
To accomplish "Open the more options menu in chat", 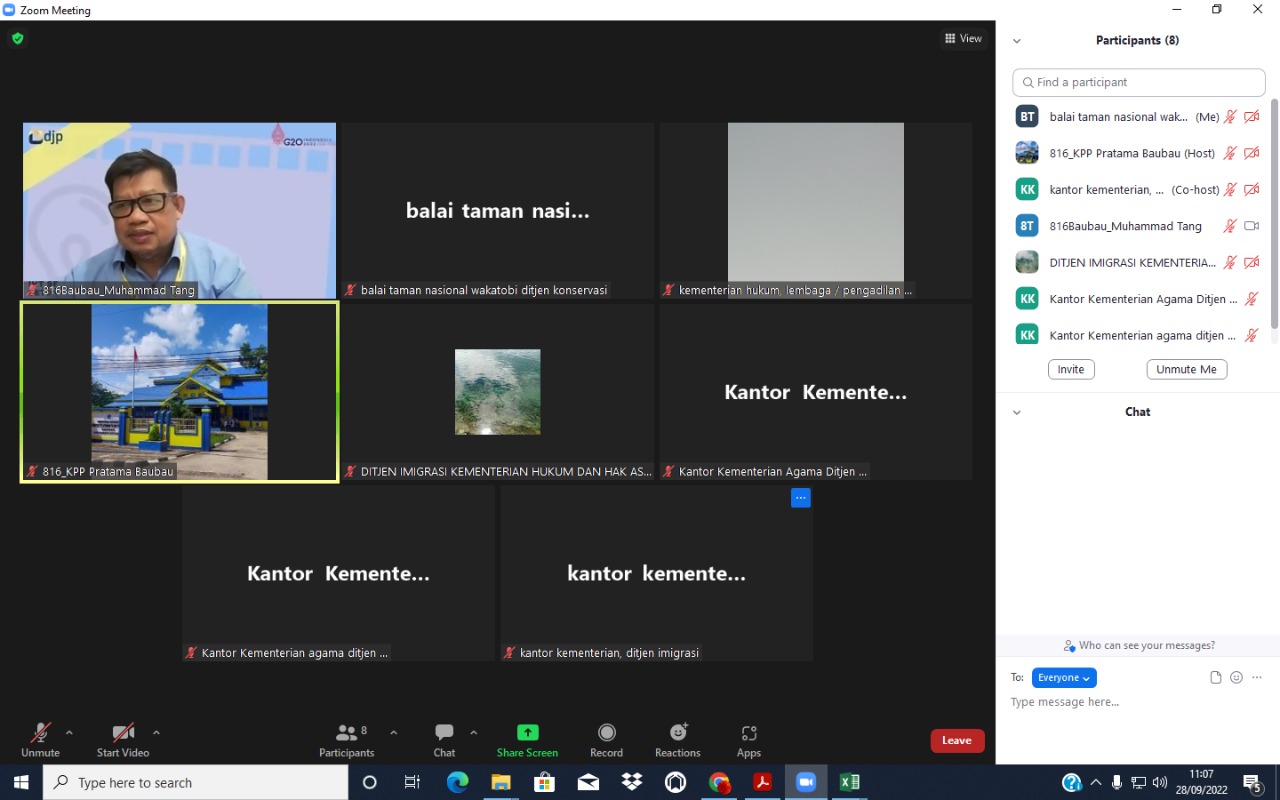I will (1257, 677).
